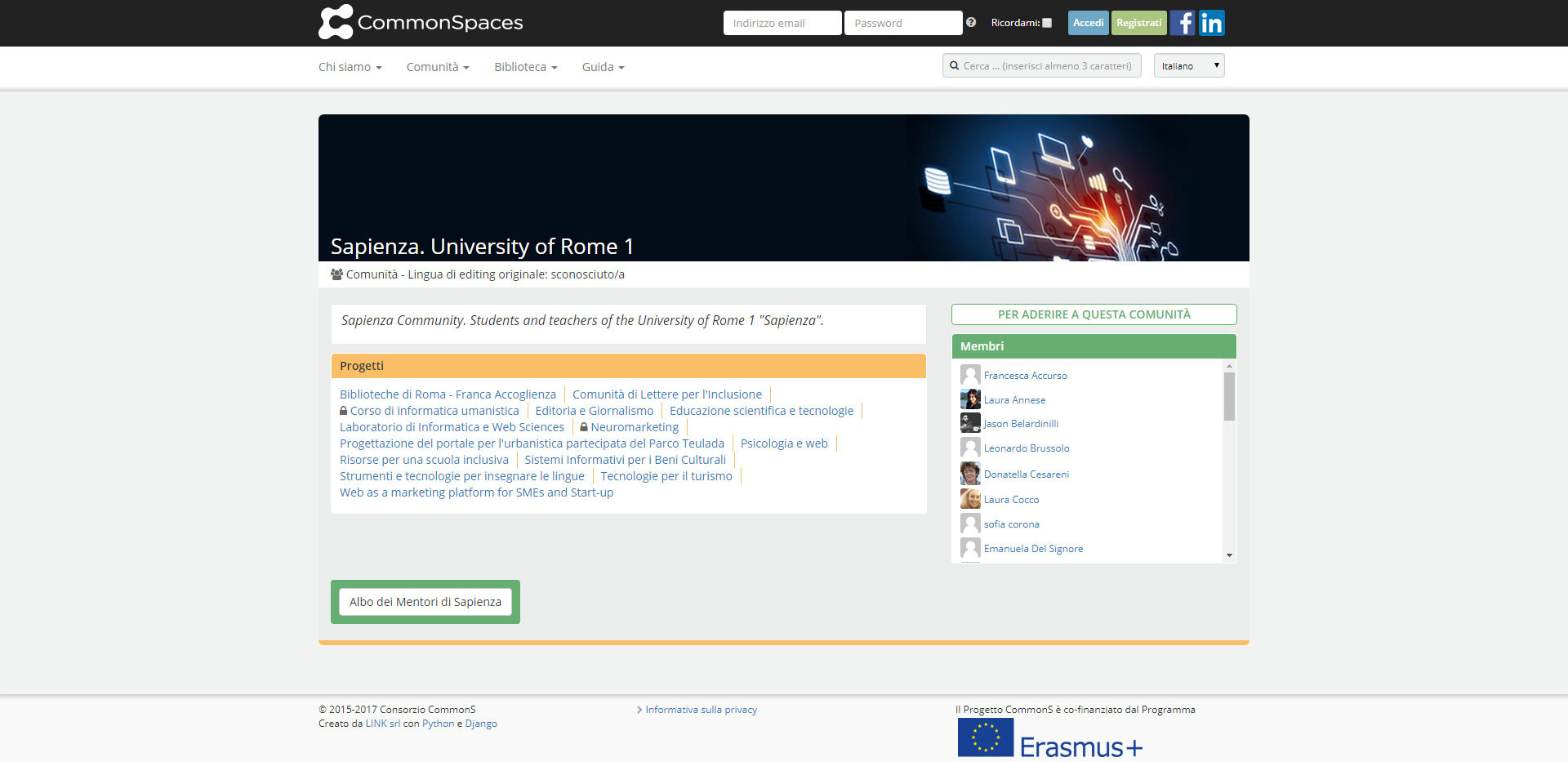Open sofia corona's profile link
Viewport: 1568px width, 762px height.
pos(1011,524)
